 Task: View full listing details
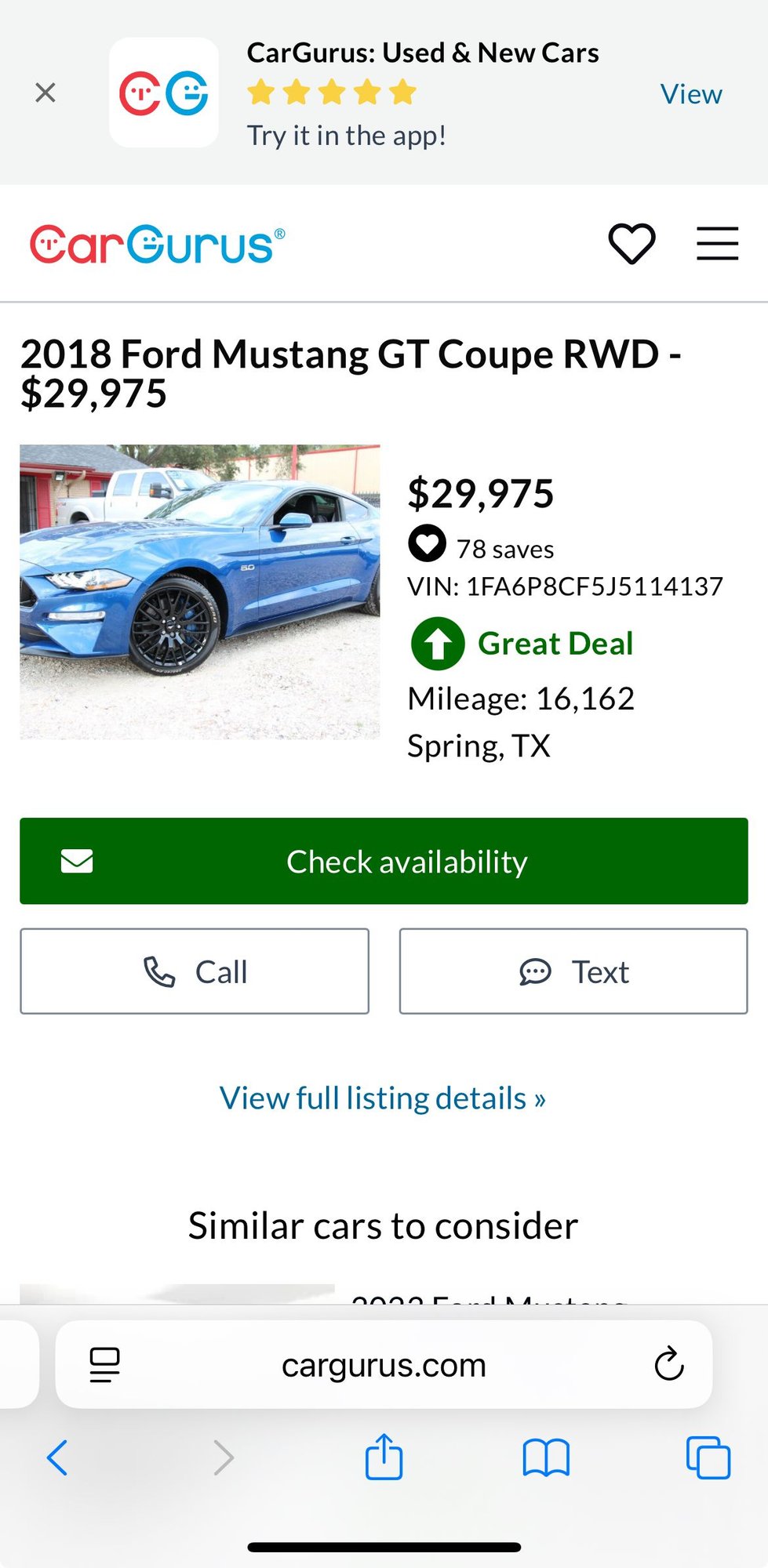pyautogui.click(x=383, y=1098)
